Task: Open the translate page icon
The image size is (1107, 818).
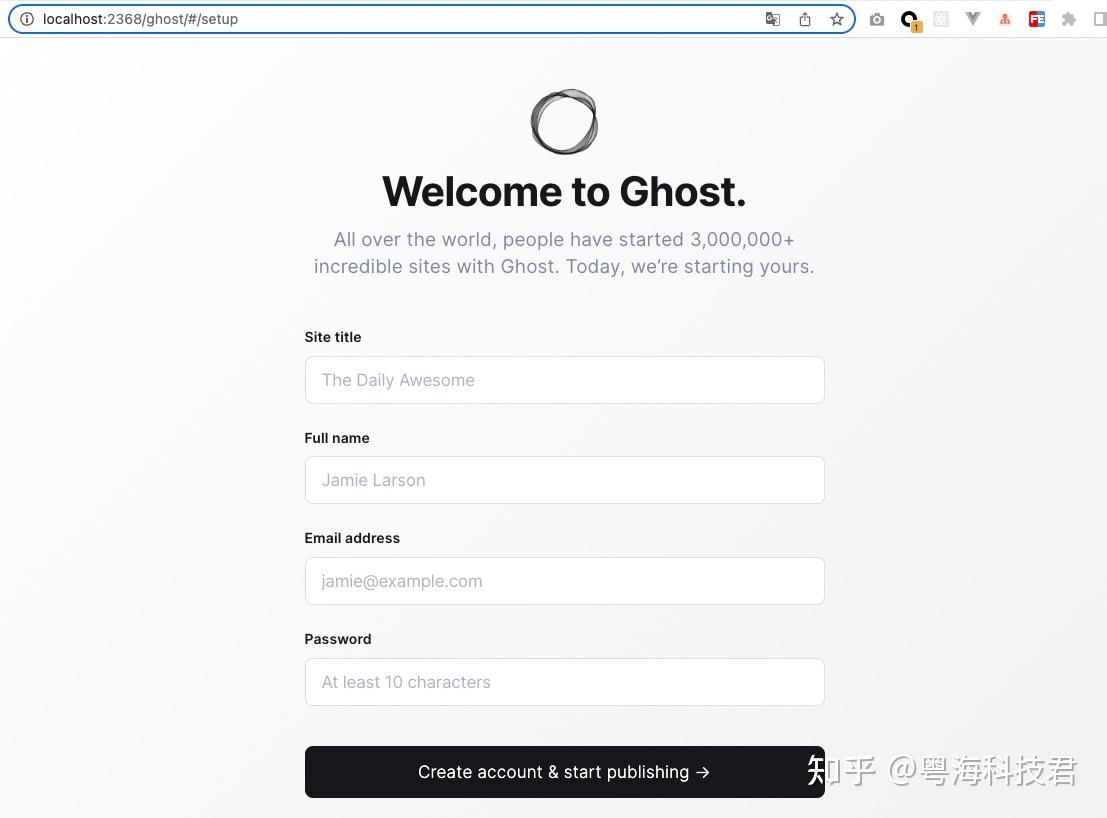Action: (772, 19)
